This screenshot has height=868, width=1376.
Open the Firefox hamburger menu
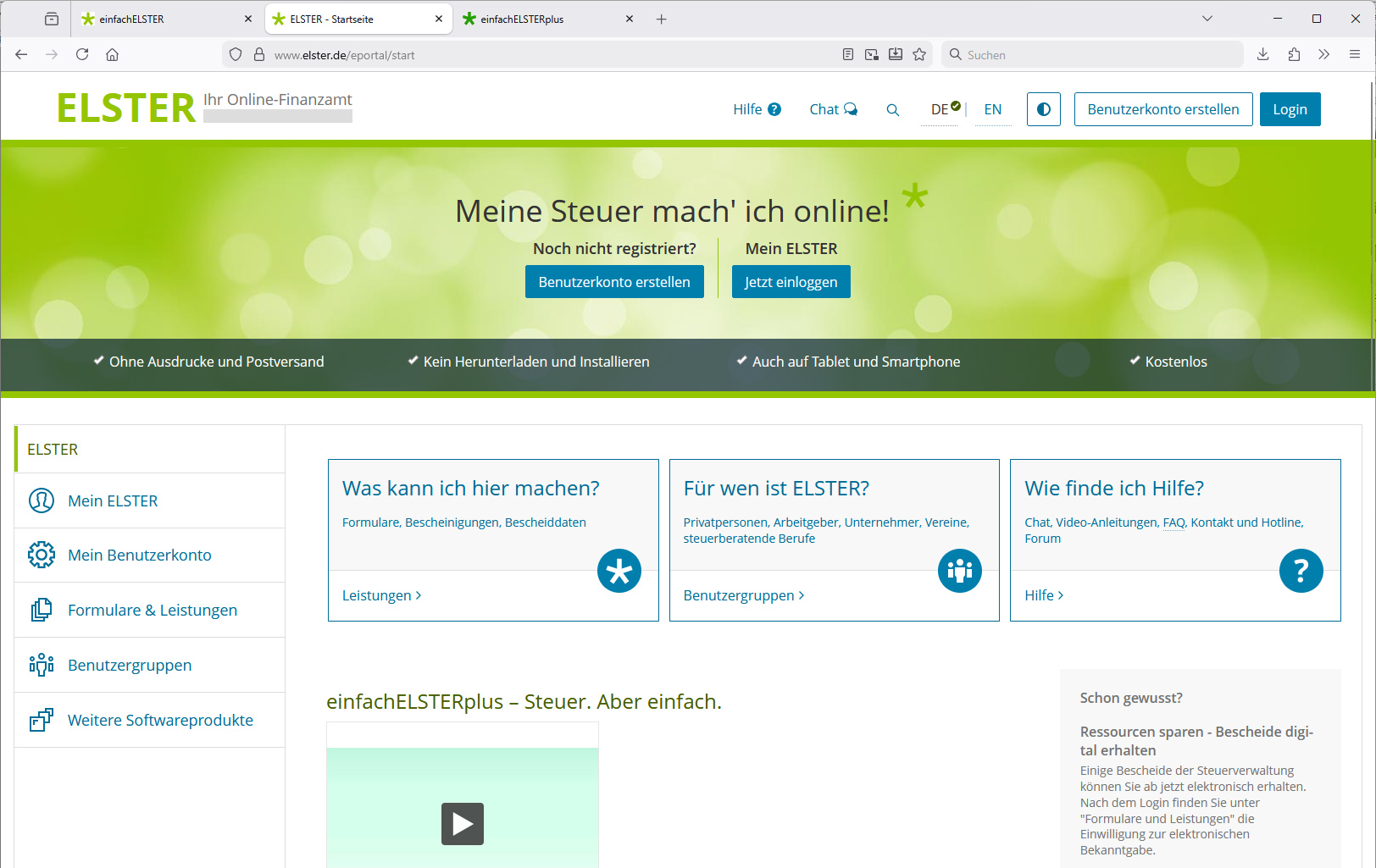pos(1353,54)
